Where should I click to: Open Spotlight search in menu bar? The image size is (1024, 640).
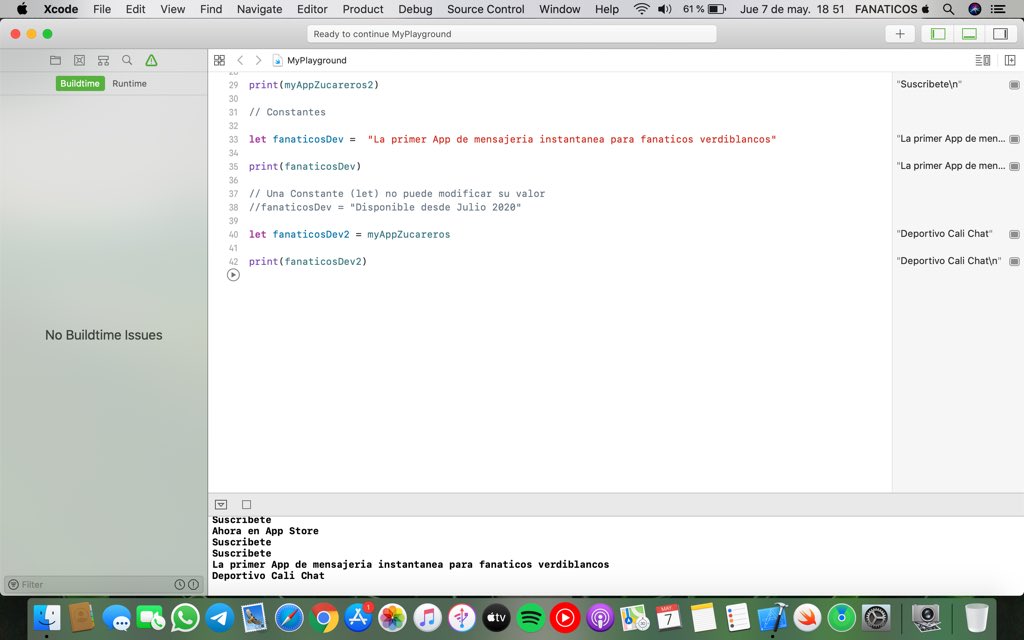click(948, 9)
